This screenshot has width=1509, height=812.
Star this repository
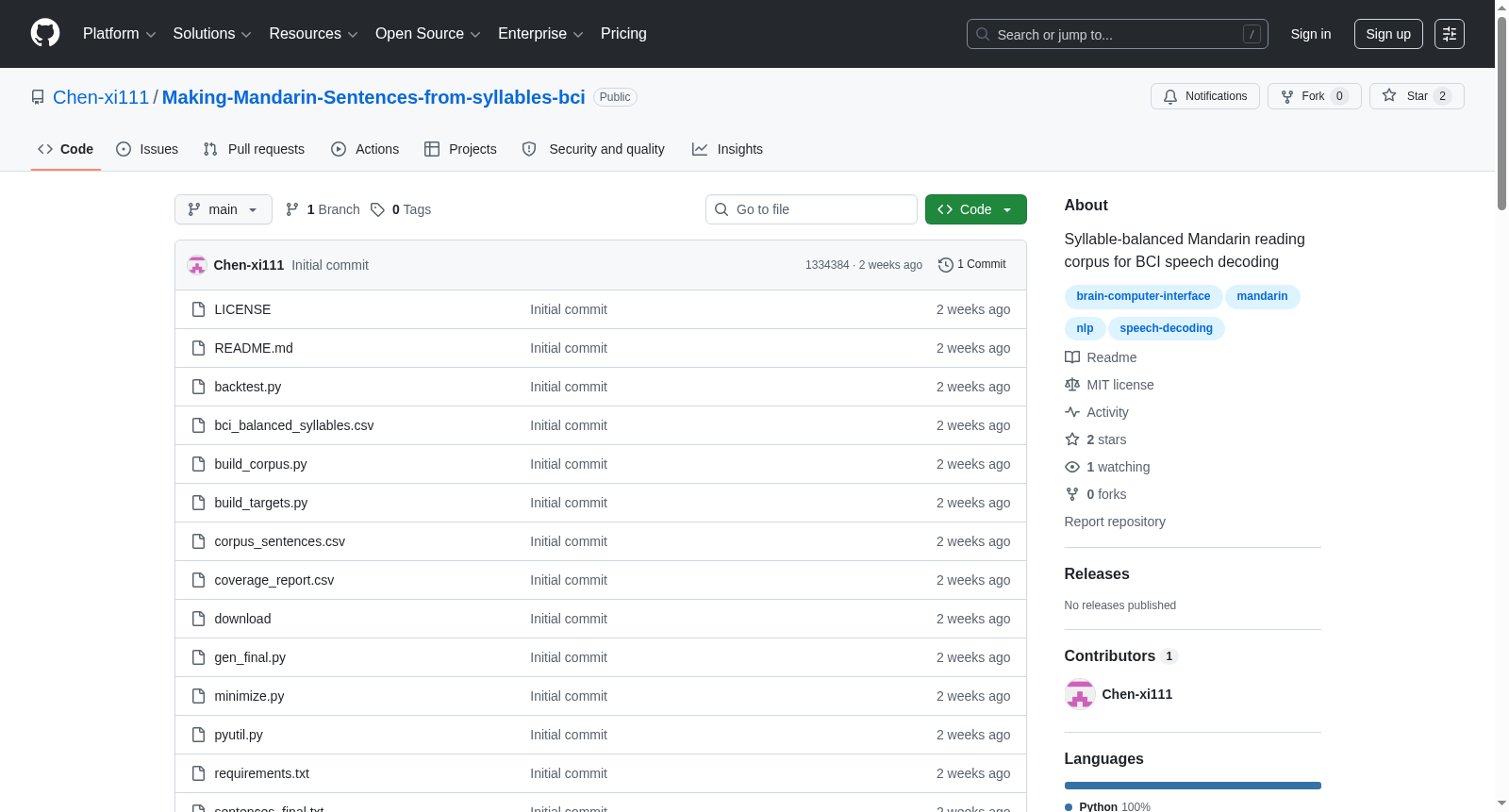(1417, 96)
